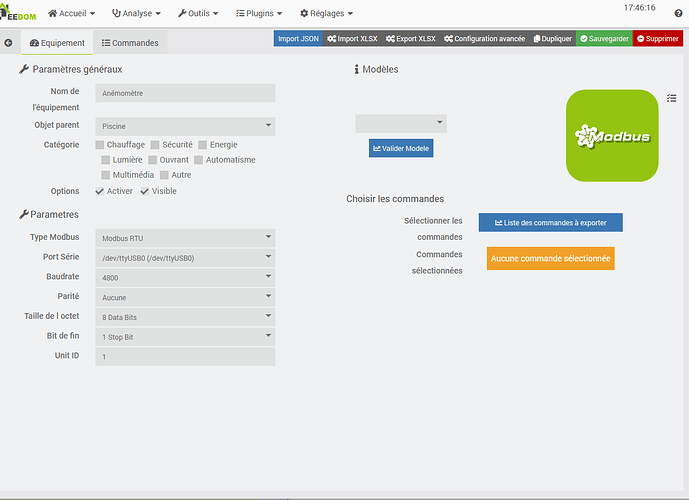Image resolution: width=689 pixels, height=500 pixels.
Task: Switch to the Commandes tab
Action: click(130, 43)
